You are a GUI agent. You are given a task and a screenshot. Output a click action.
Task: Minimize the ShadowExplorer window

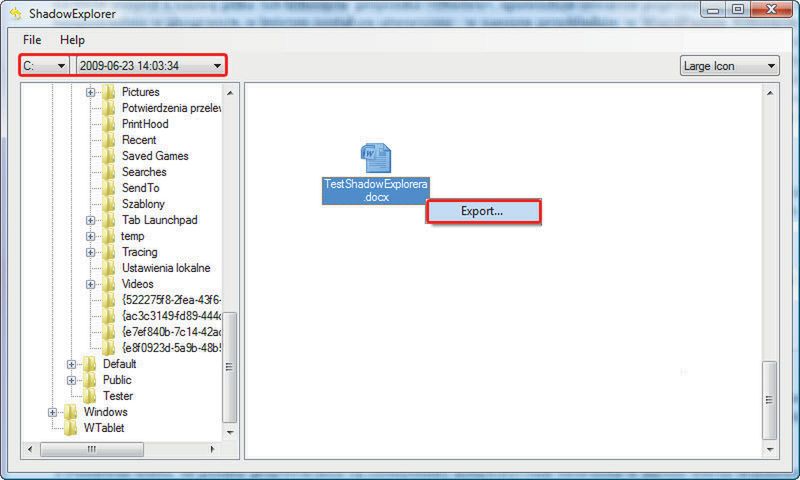[x=713, y=10]
